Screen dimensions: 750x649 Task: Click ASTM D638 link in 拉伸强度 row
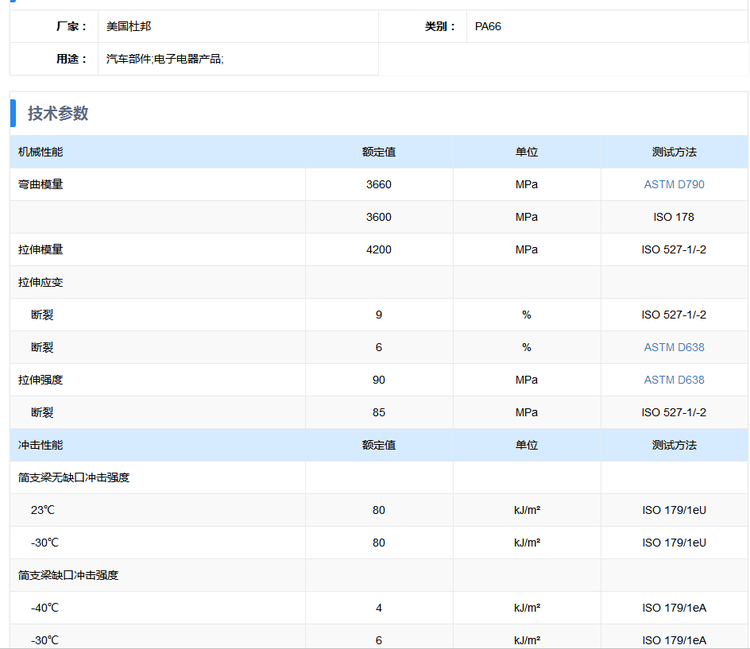pyautogui.click(x=674, y=380)
